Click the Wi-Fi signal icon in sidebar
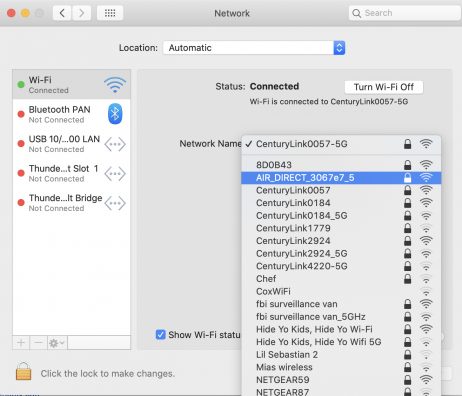 (x=115, y=84)
